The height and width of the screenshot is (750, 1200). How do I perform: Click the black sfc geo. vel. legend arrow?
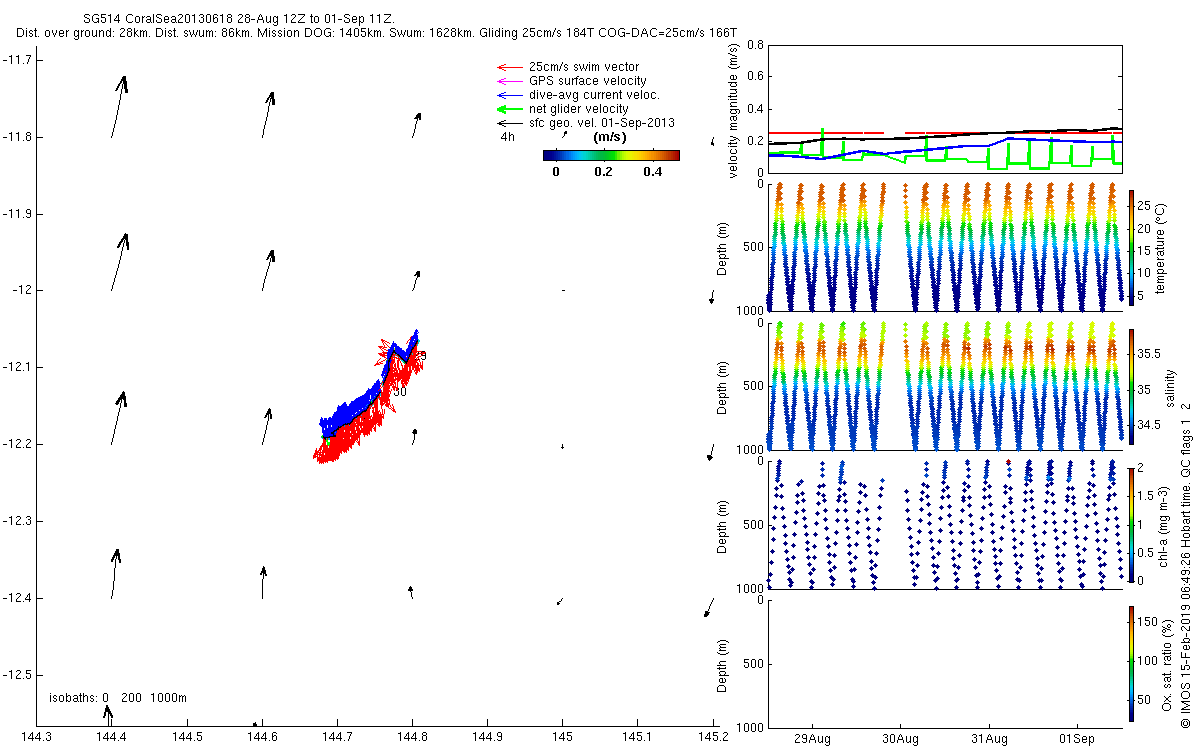510,123
